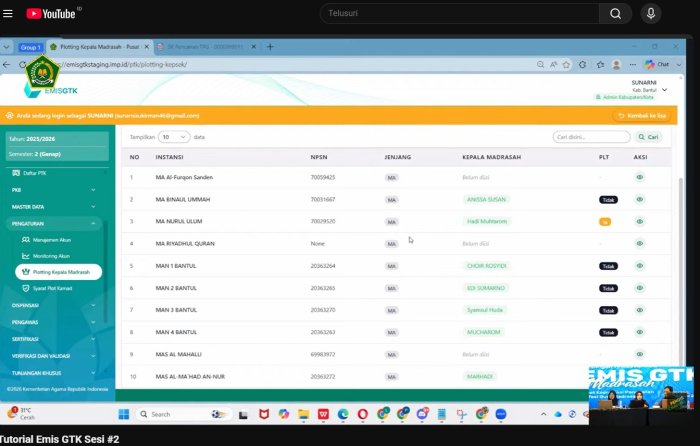Click the Group 1 tab group label
Screen dimensions: 700x446
[x=30, y=47]
